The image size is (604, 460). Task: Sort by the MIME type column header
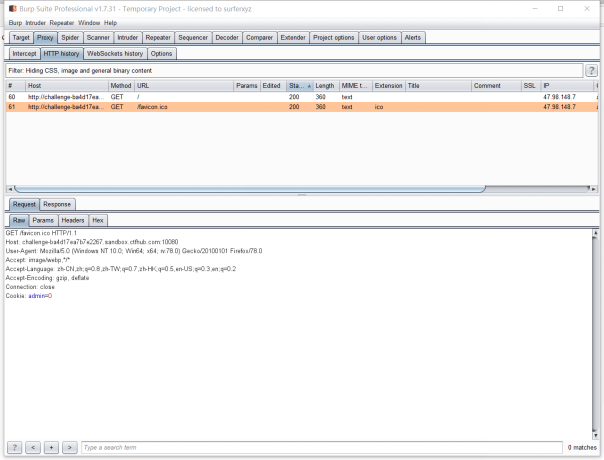(x=355, y=86)
